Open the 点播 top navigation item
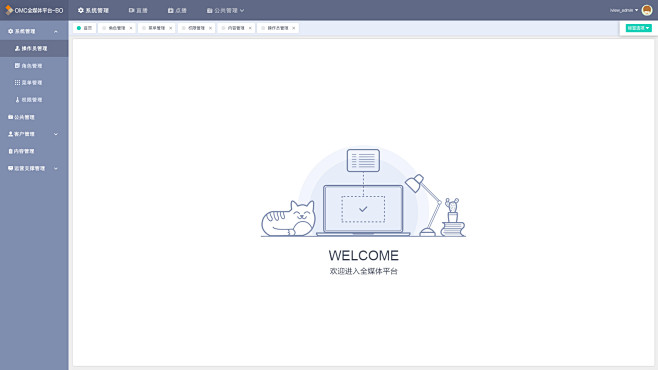 pos(177,10)
